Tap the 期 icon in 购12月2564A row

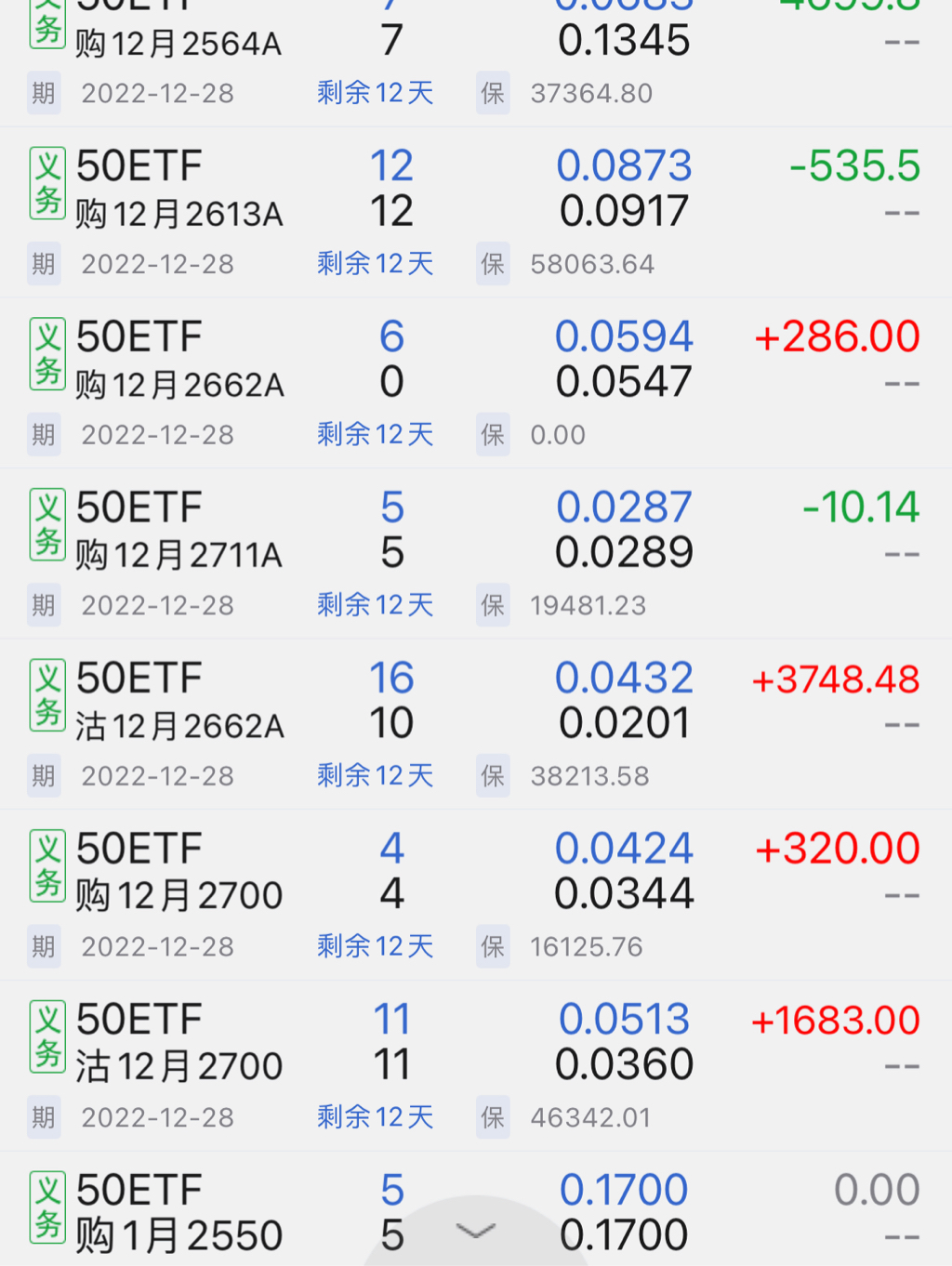click(x=44, y=94)
